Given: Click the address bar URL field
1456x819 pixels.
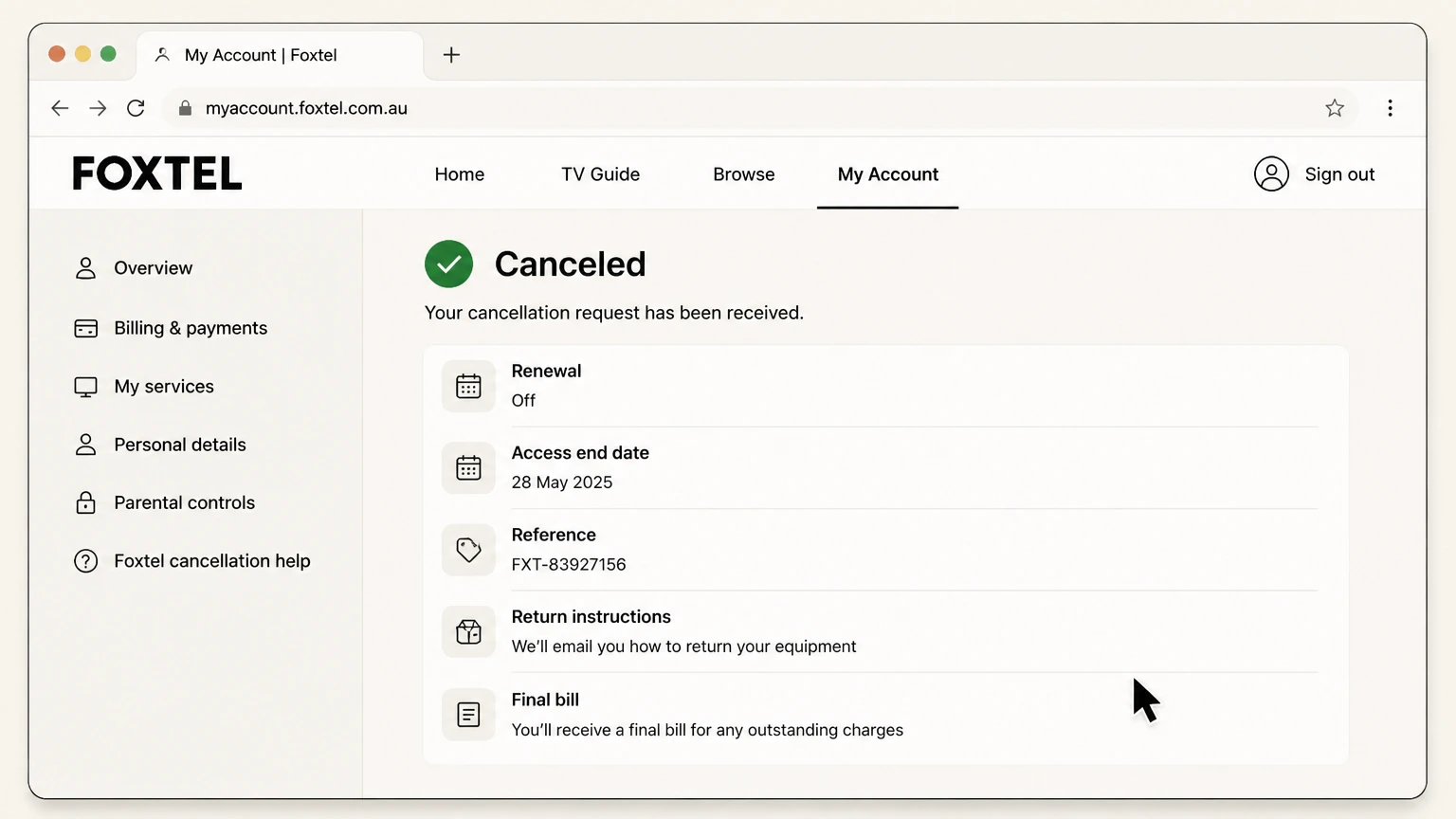Looking at the screenshot, I should [x=758, y=108].
